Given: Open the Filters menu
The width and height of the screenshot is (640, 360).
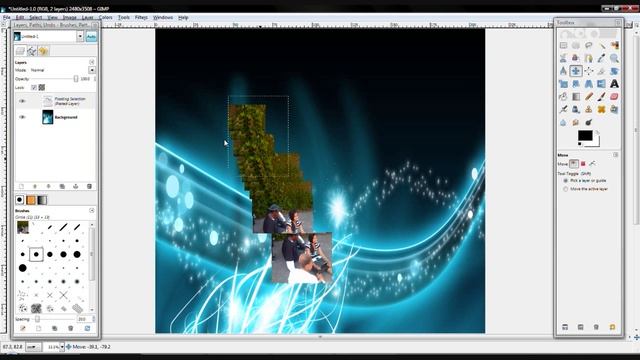Looking at the screenshot, I should click(141, 18).
